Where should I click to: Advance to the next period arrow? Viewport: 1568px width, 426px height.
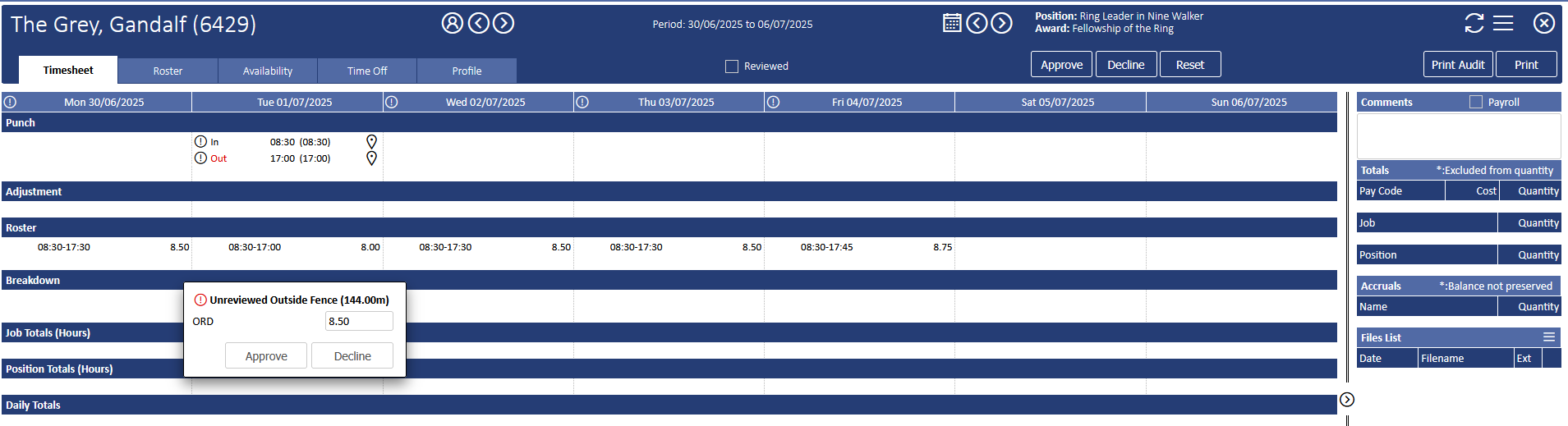click(1001, 23)
